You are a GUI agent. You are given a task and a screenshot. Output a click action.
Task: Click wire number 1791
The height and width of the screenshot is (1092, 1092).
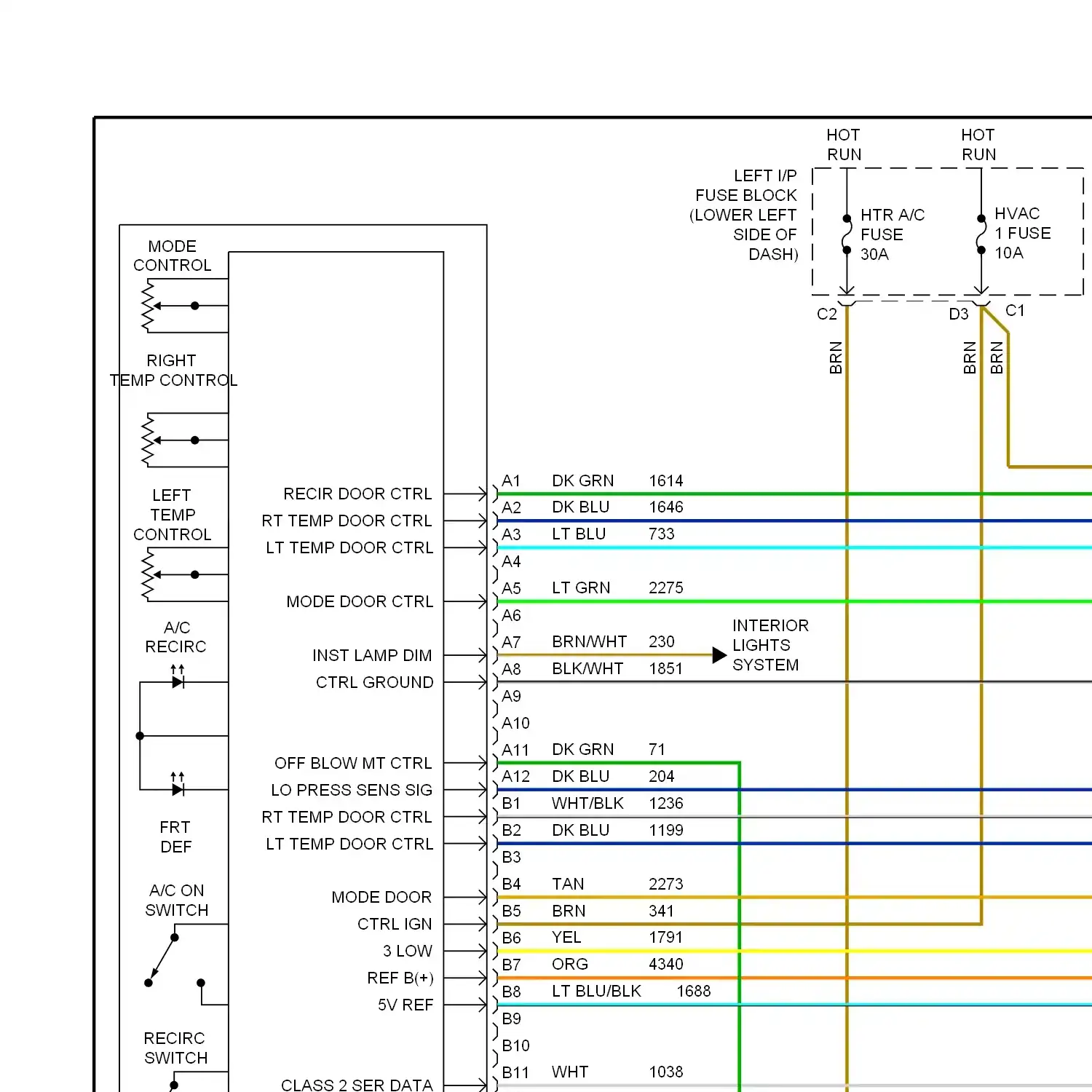coord(666,937)
